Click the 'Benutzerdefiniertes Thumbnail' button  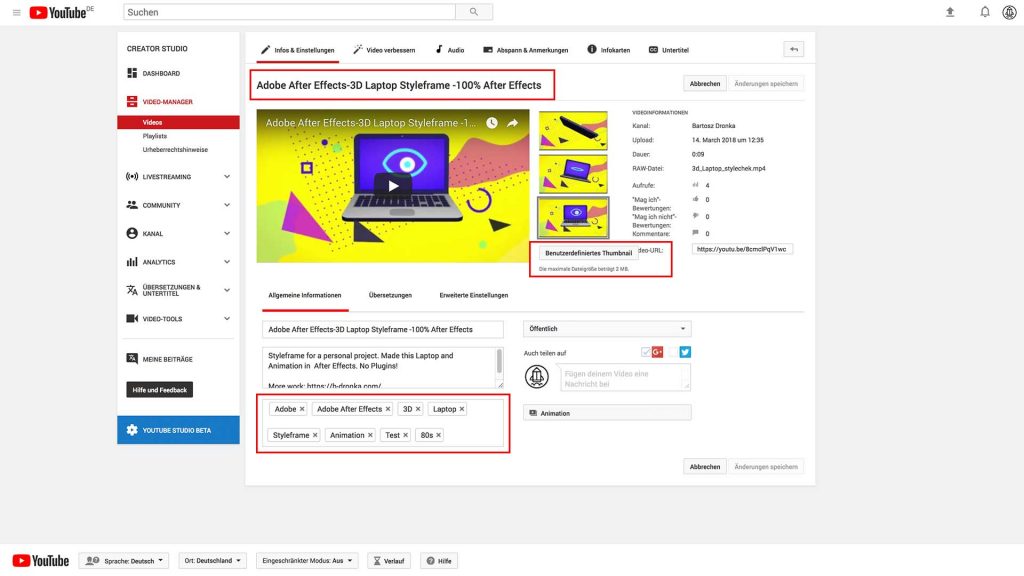(588, 253)
